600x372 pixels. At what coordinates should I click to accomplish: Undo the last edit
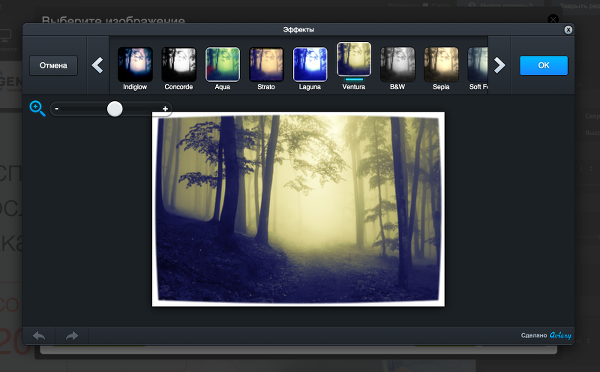point(39,336)
